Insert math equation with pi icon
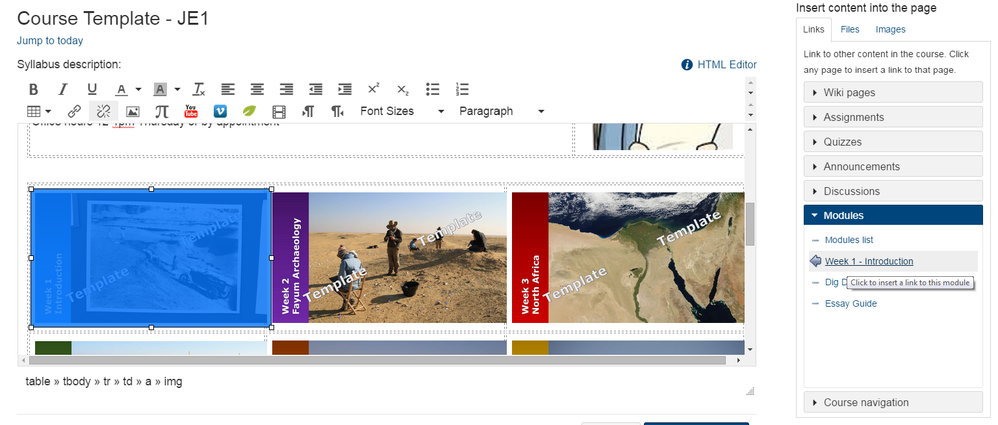998x425 pixels. [x=161, y=111]
